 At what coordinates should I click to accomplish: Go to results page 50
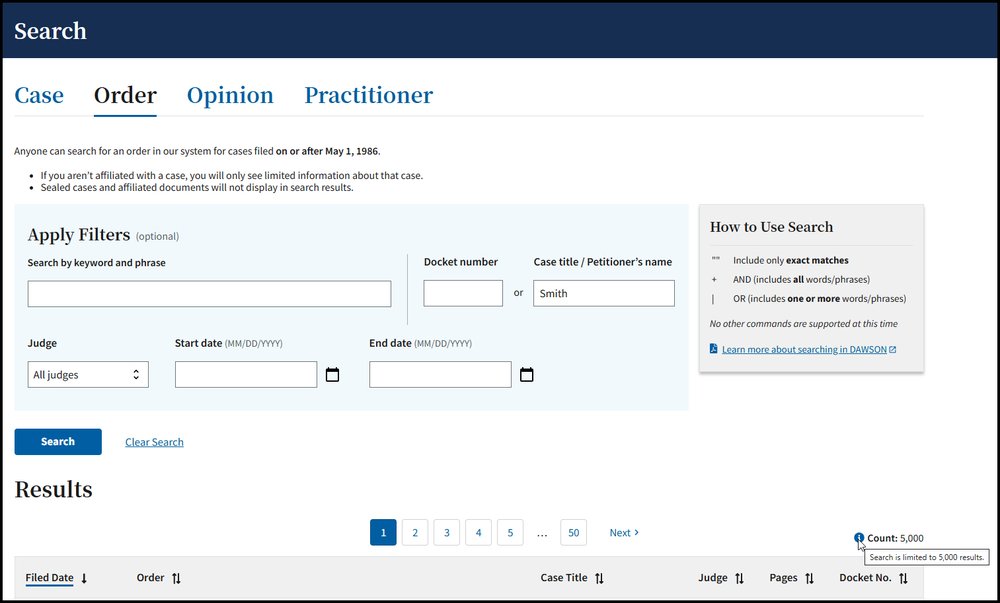(573, 533)
